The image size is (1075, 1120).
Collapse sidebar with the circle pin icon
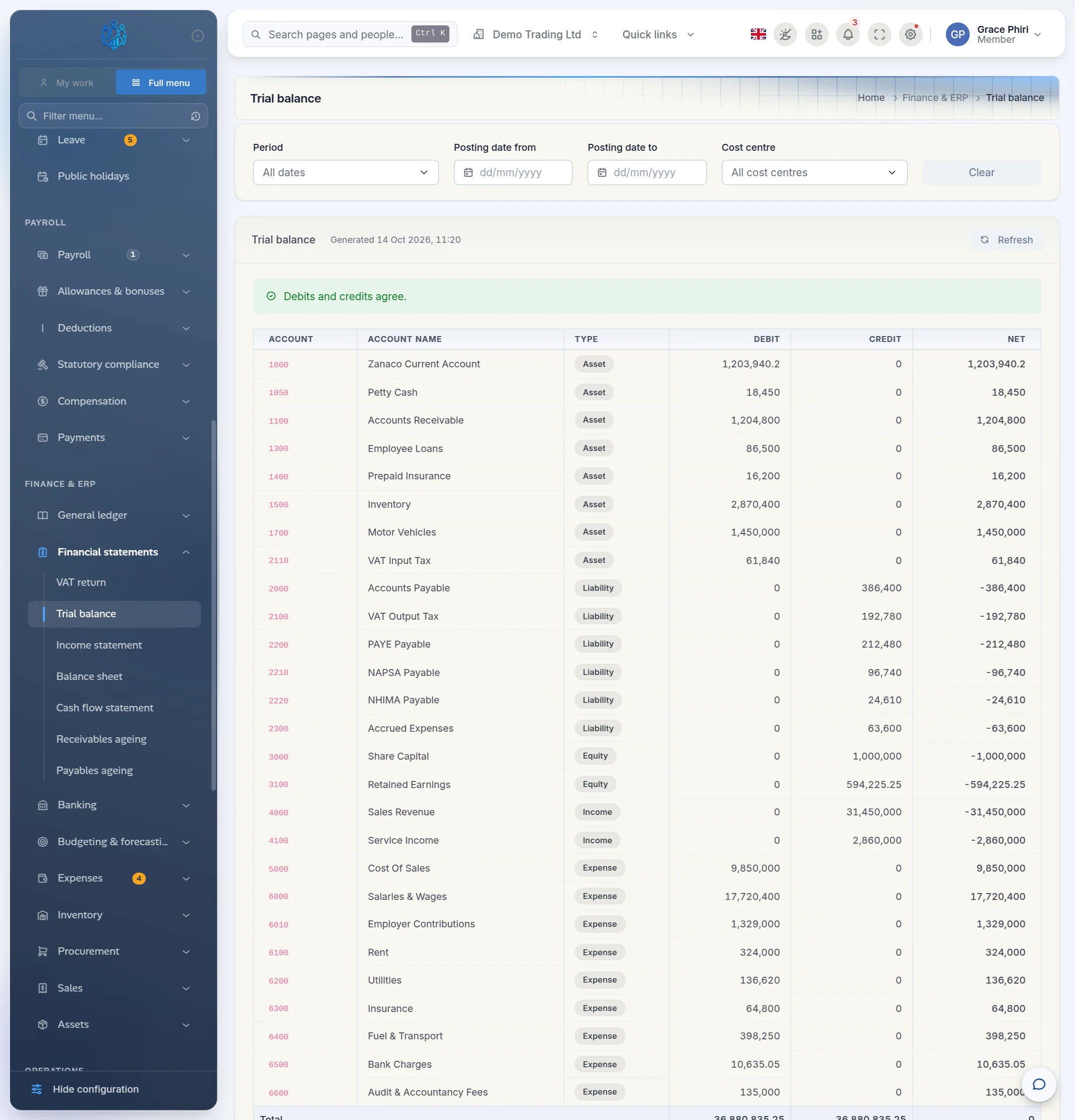coord(198,36)
